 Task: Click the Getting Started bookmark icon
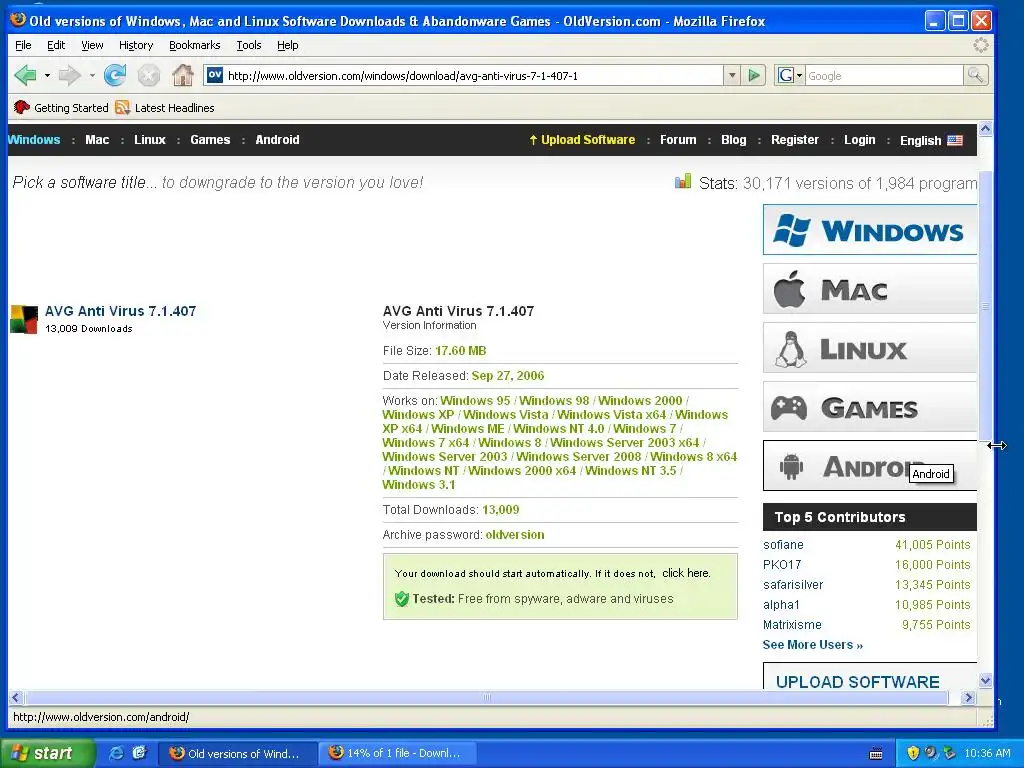click(x=22, y=107)
